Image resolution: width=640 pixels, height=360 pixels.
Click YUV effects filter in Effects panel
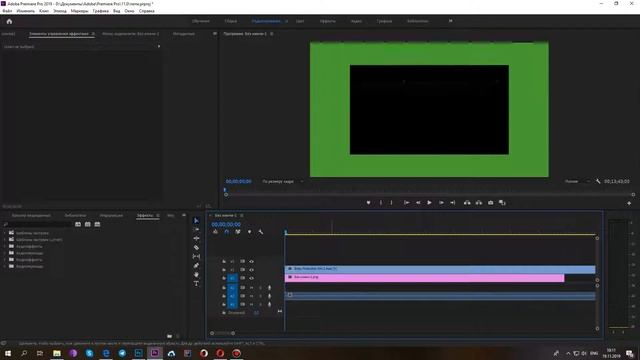click(97, 224)
